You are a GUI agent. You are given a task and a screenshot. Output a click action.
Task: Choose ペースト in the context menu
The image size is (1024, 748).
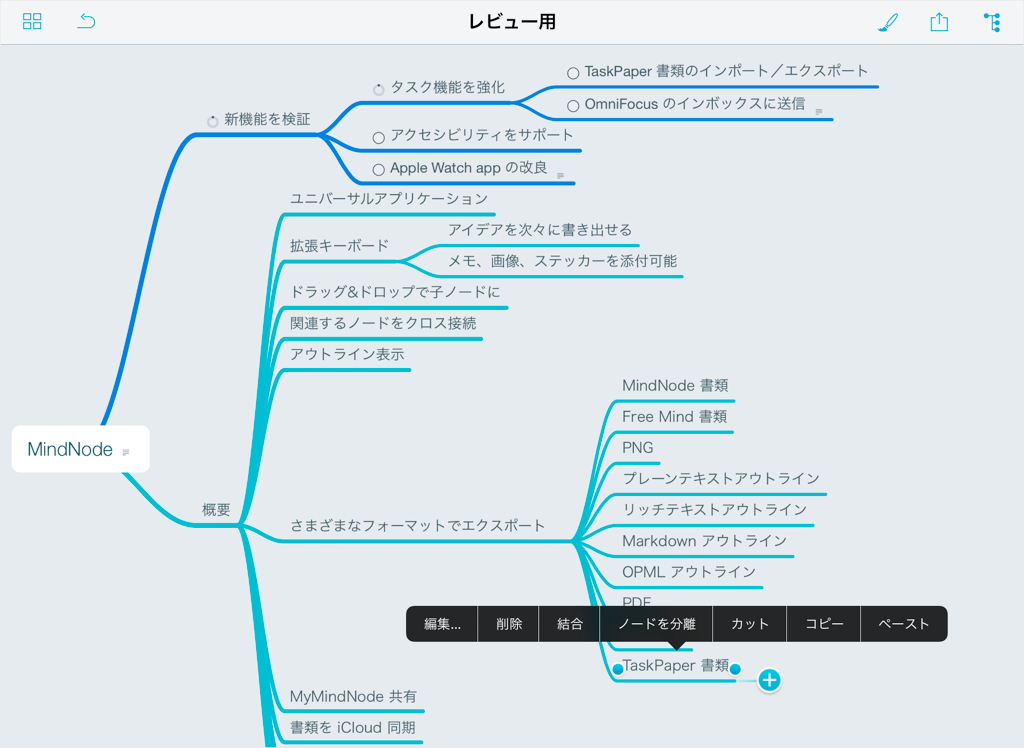(904, 624)
